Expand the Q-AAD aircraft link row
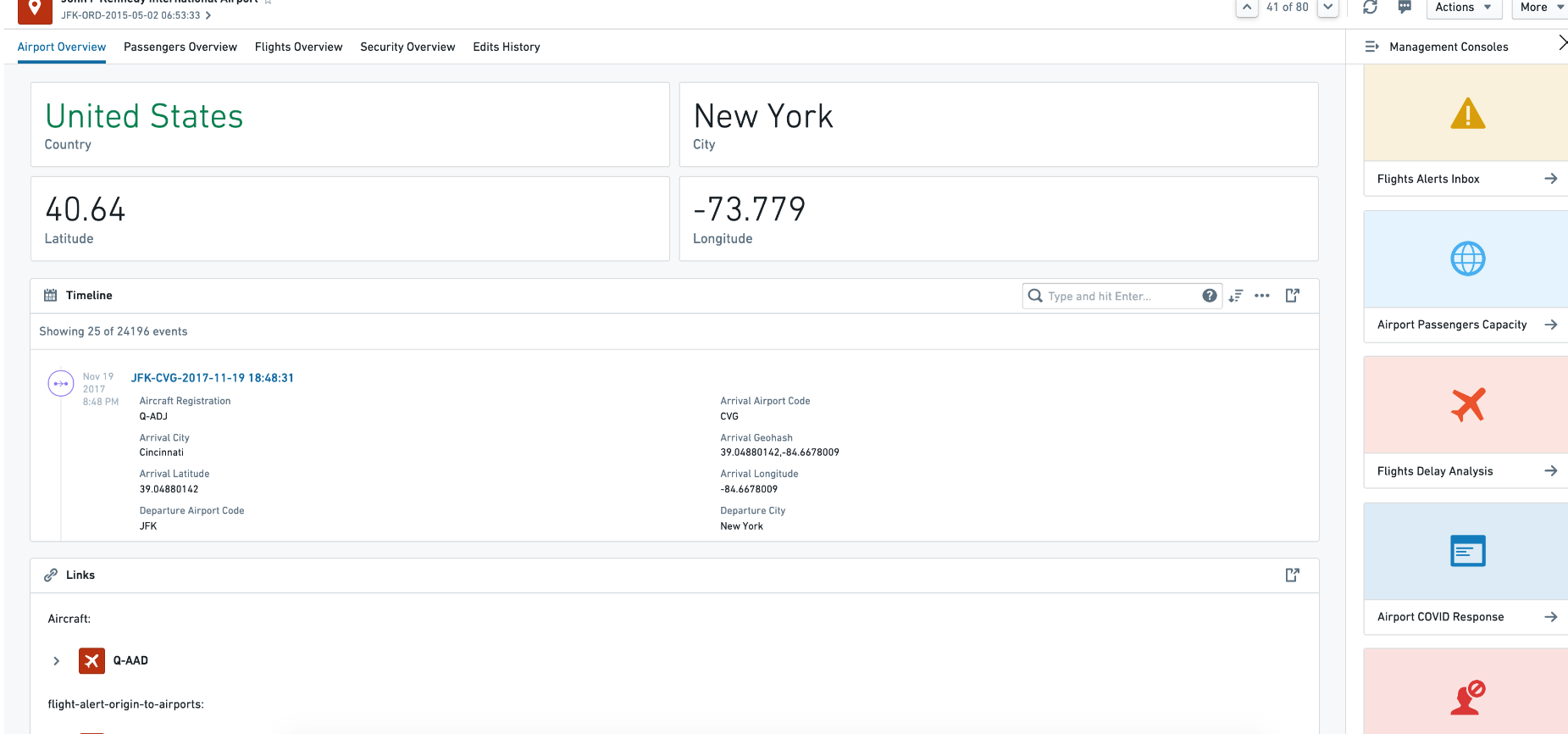 [57, 661]
